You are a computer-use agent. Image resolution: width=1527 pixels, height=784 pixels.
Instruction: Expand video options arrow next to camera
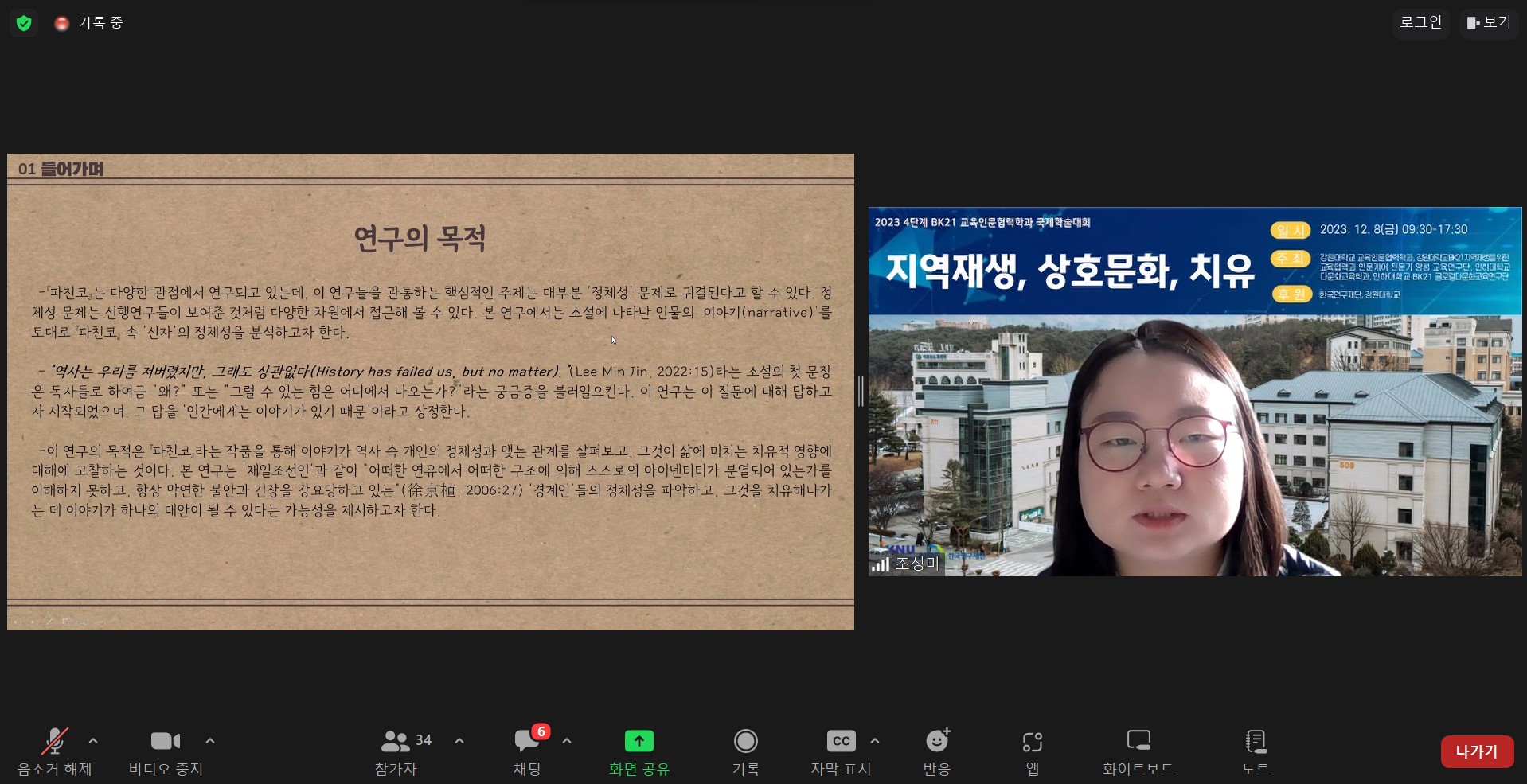click(210, 741)
